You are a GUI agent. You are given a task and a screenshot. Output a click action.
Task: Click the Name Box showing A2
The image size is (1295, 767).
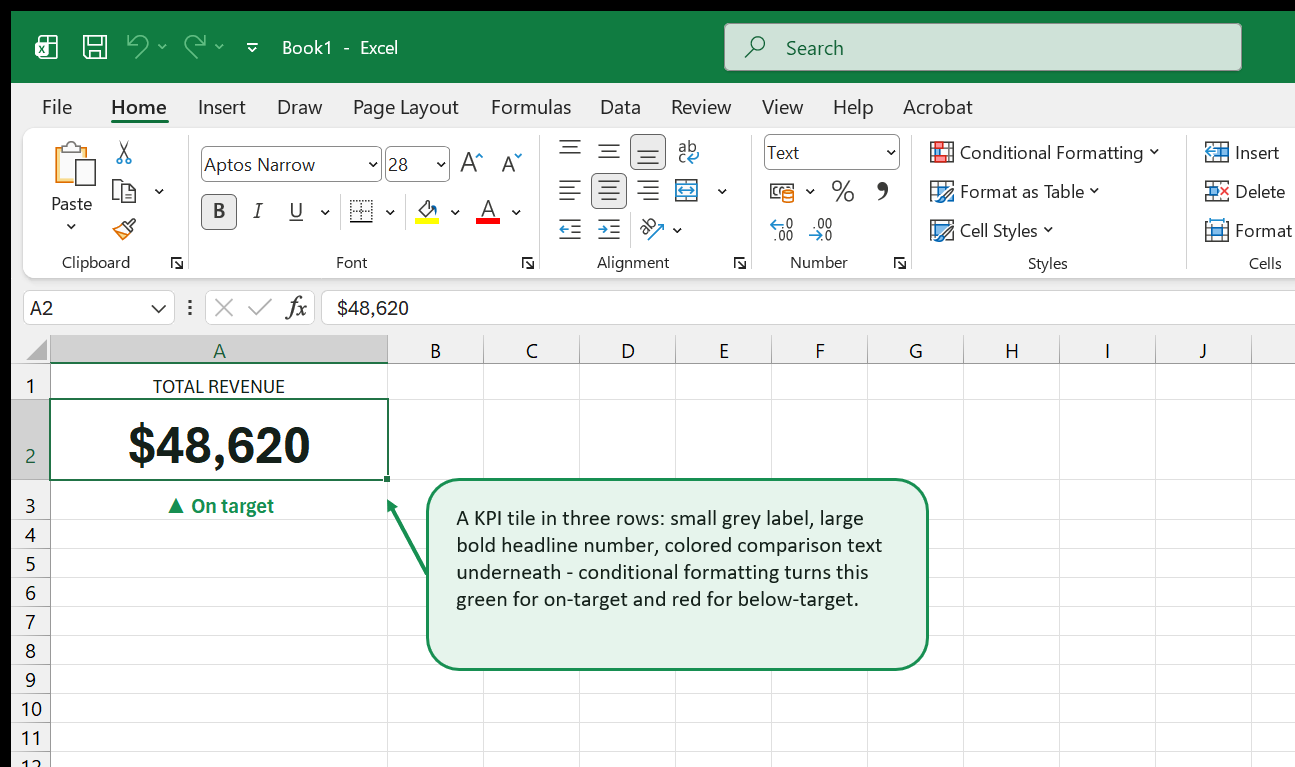[98, 308]
